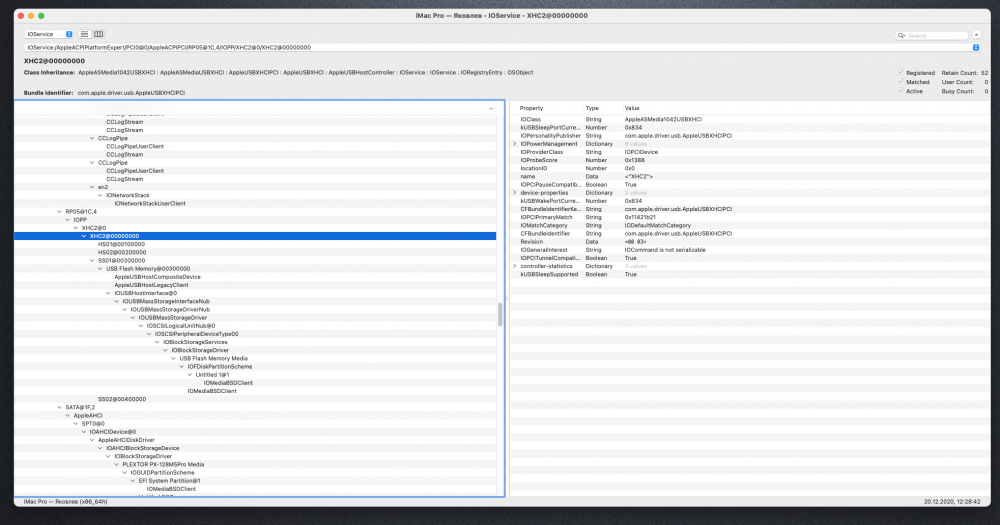Image resolution: width=1000 pixels, height=525 pixels.
Task: Click the name value <"XHC2">
Action: (x=638, y=177)
